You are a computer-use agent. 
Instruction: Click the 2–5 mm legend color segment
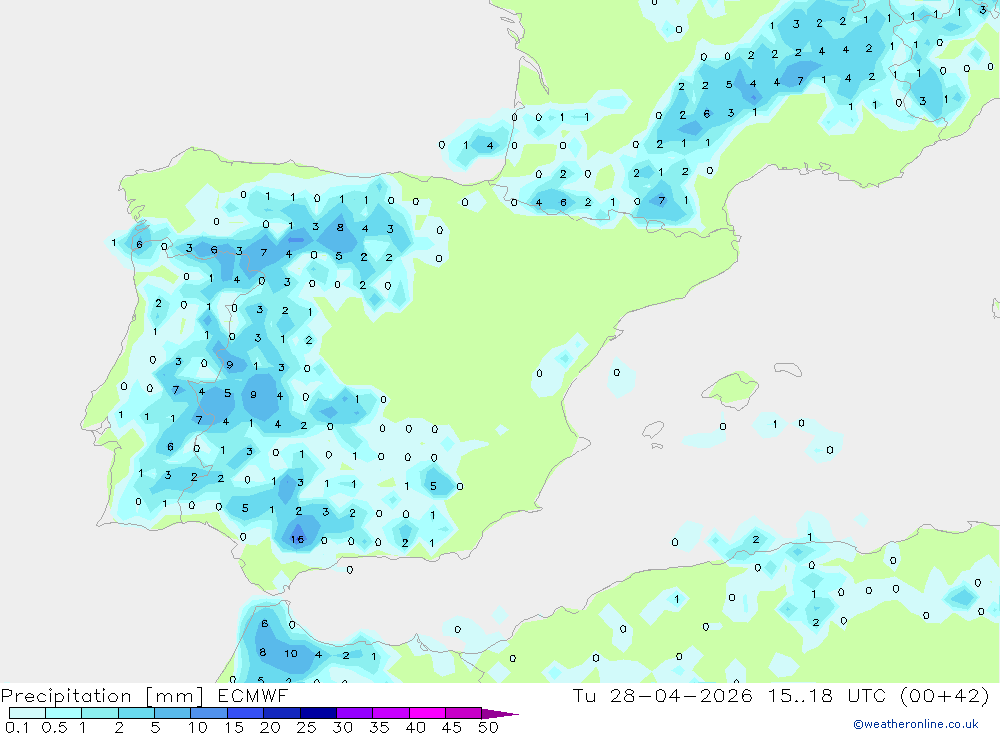pos(136,713)
